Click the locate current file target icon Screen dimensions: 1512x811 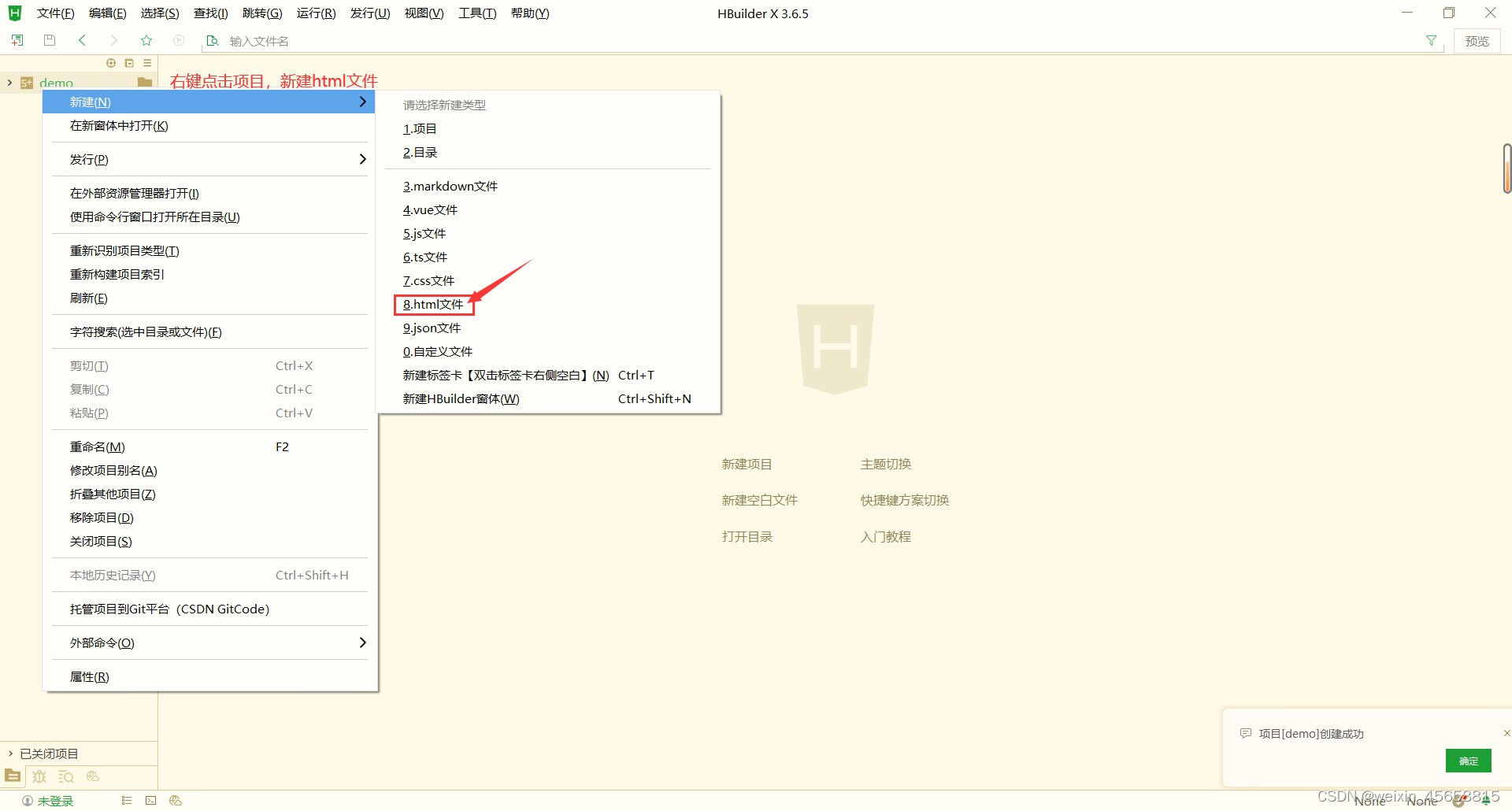tap(111, 63)
